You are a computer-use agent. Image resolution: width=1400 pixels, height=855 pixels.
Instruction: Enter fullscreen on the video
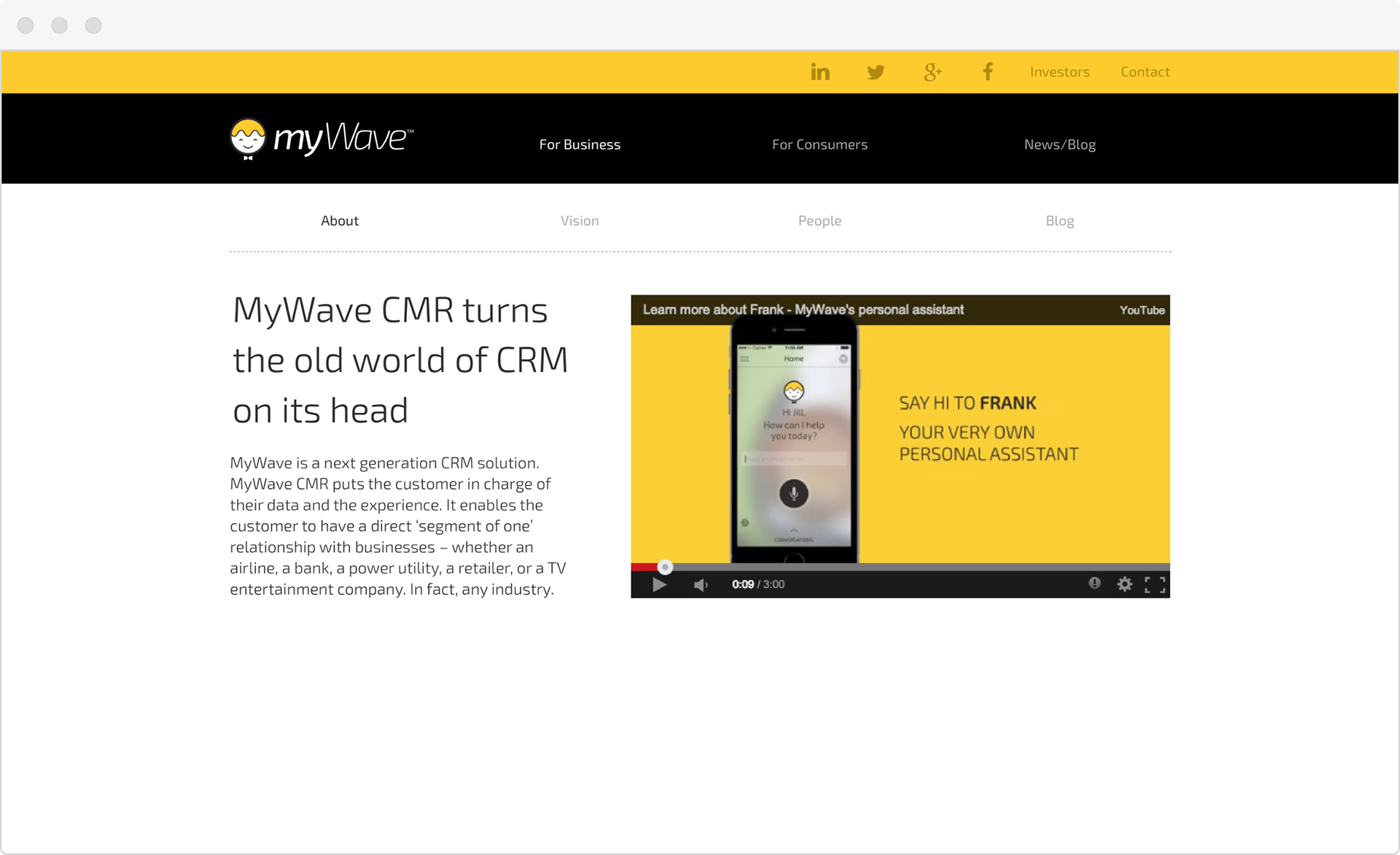click(1155, 584)
